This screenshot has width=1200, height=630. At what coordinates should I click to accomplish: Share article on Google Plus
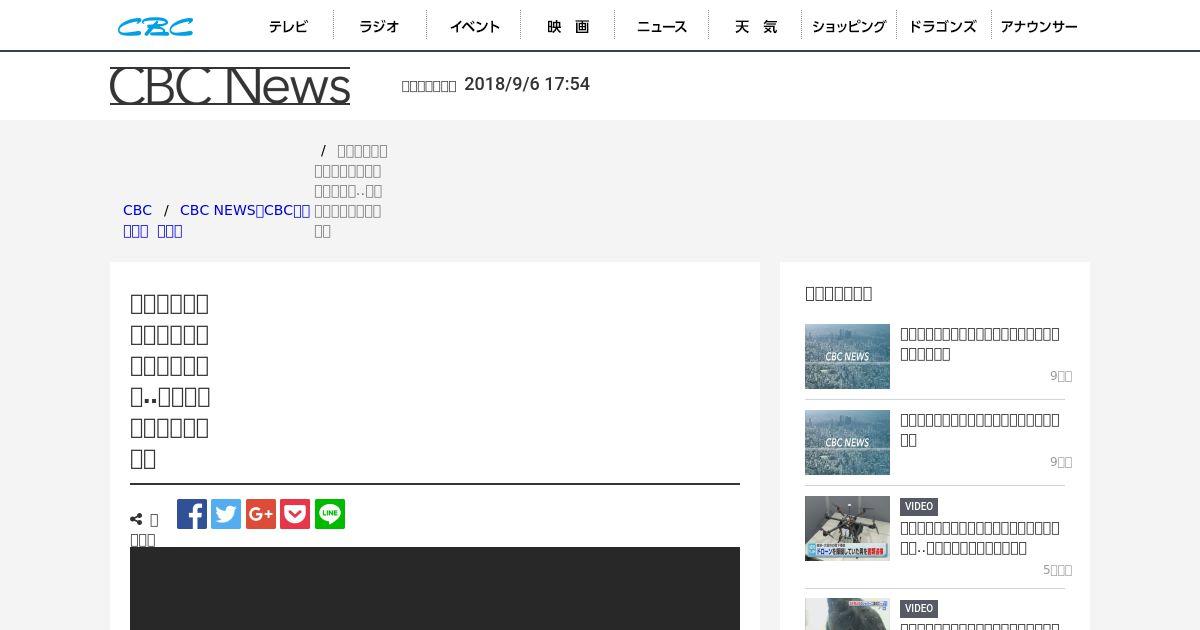pos(261,514)
